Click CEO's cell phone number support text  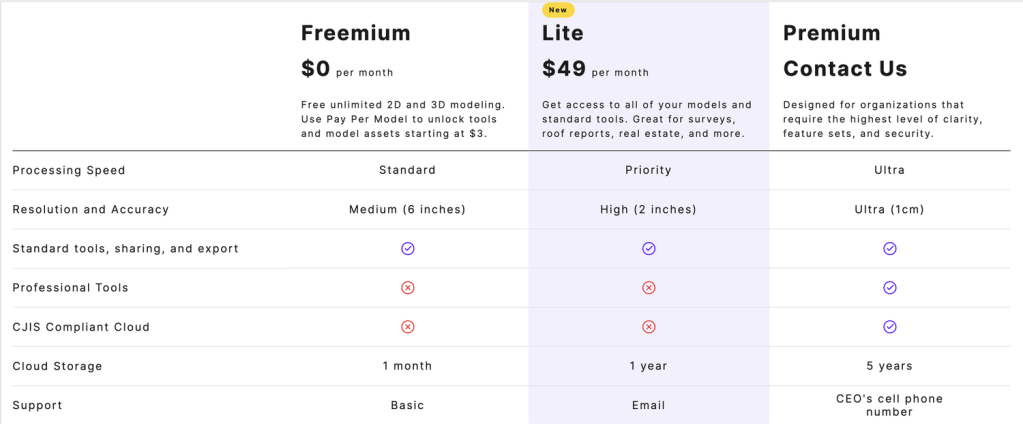[x=889, y=405]
